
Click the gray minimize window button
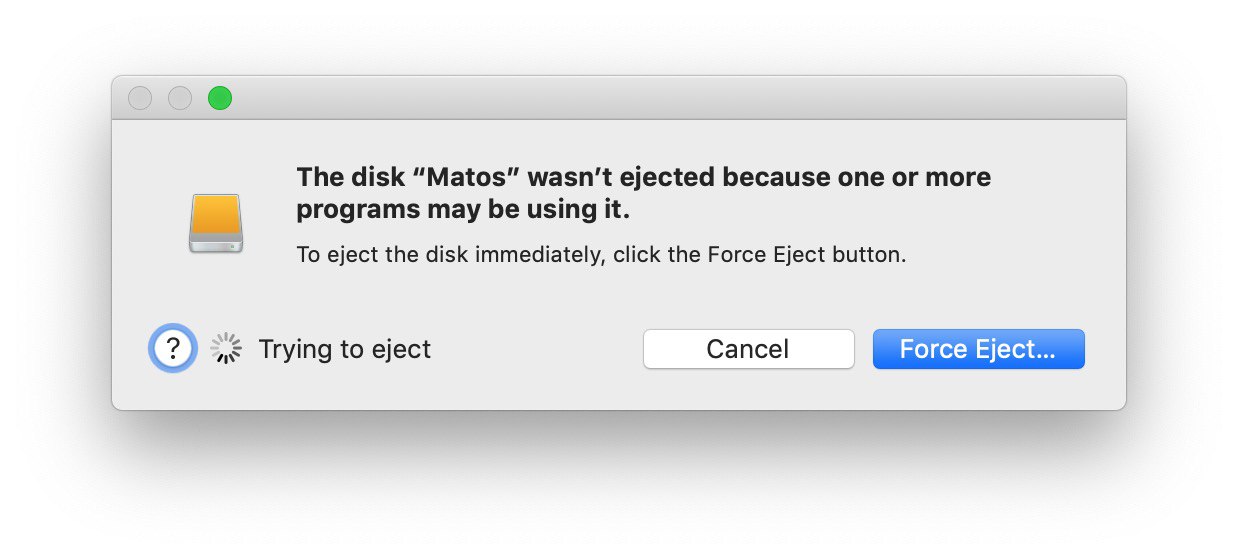point(180,98)
